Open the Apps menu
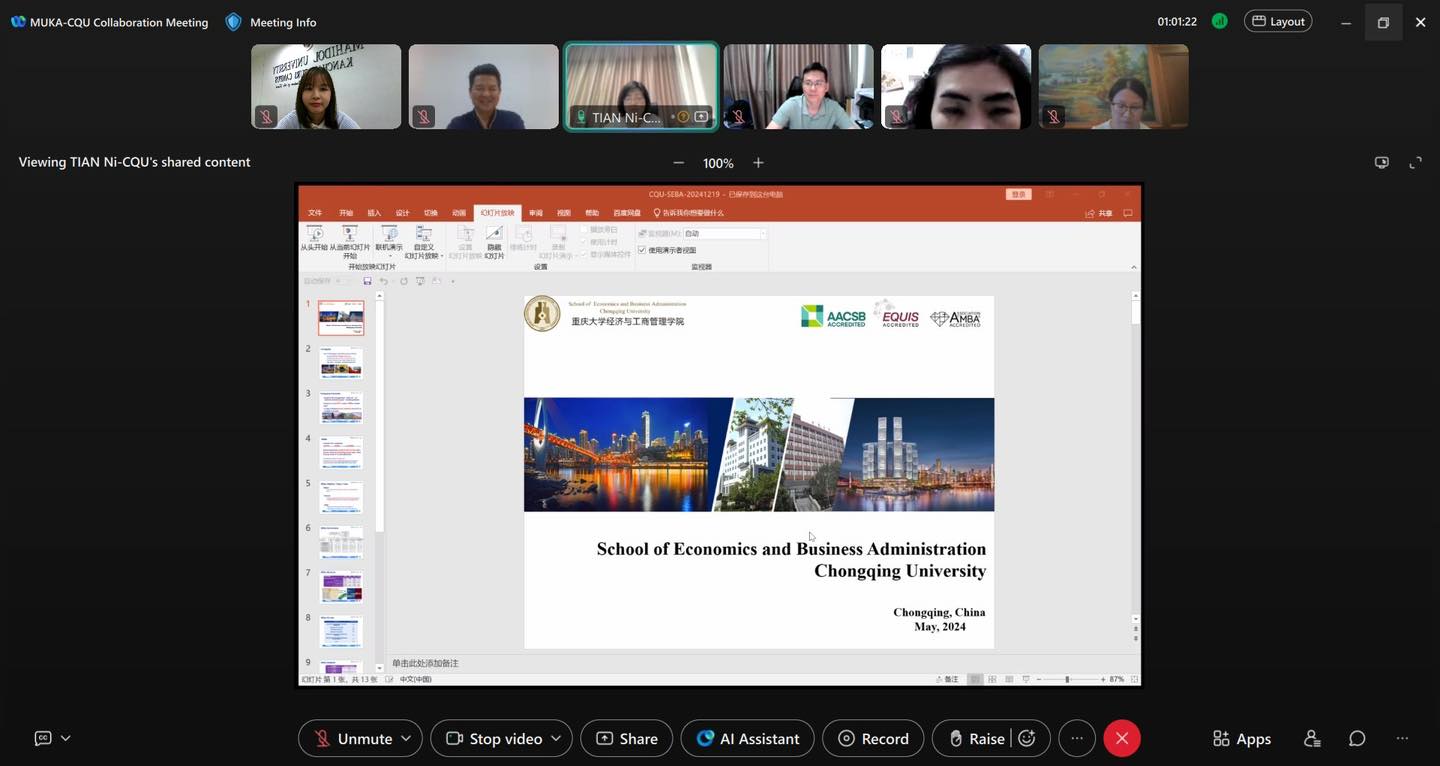The width and height of the screenshot is (1440, 766). pyautogui.click(x=1241, y=739)
